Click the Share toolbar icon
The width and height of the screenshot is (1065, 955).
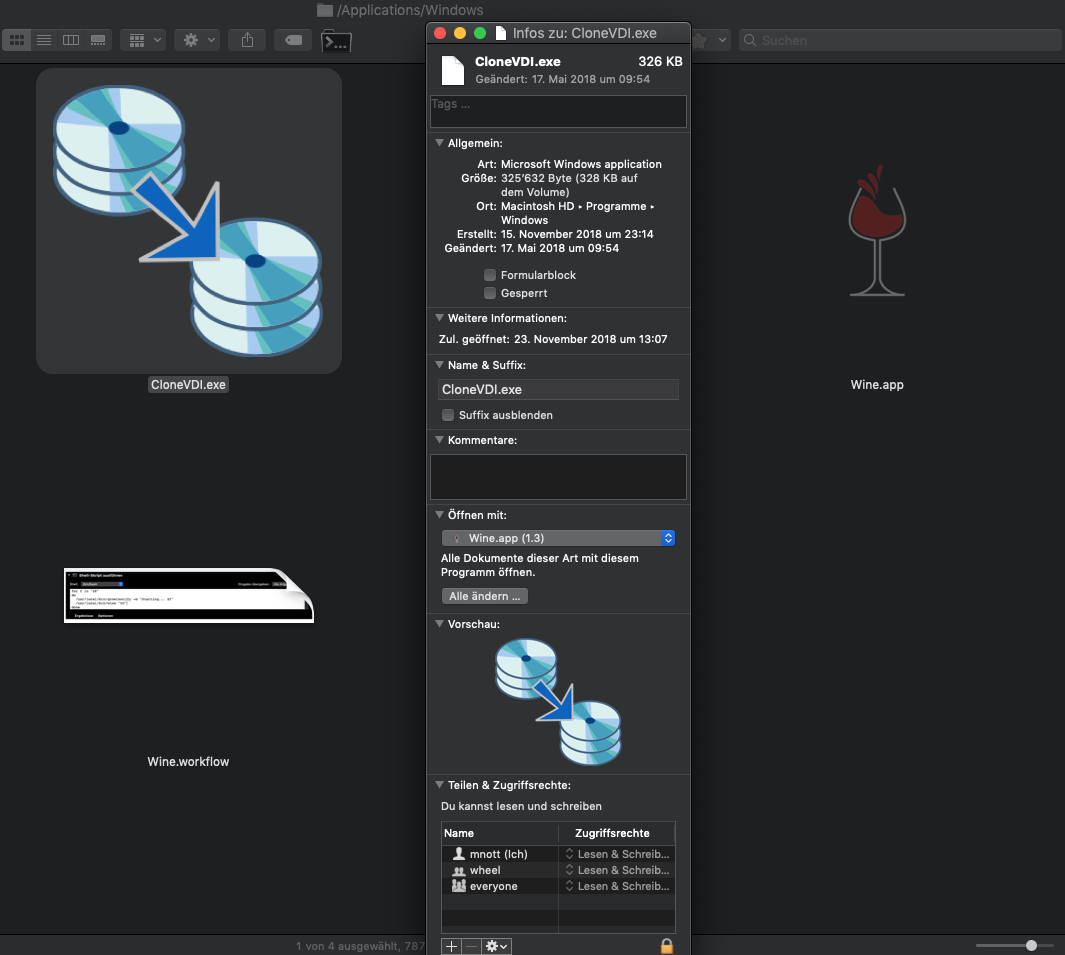pyautogui.click(x=246, y=40)
